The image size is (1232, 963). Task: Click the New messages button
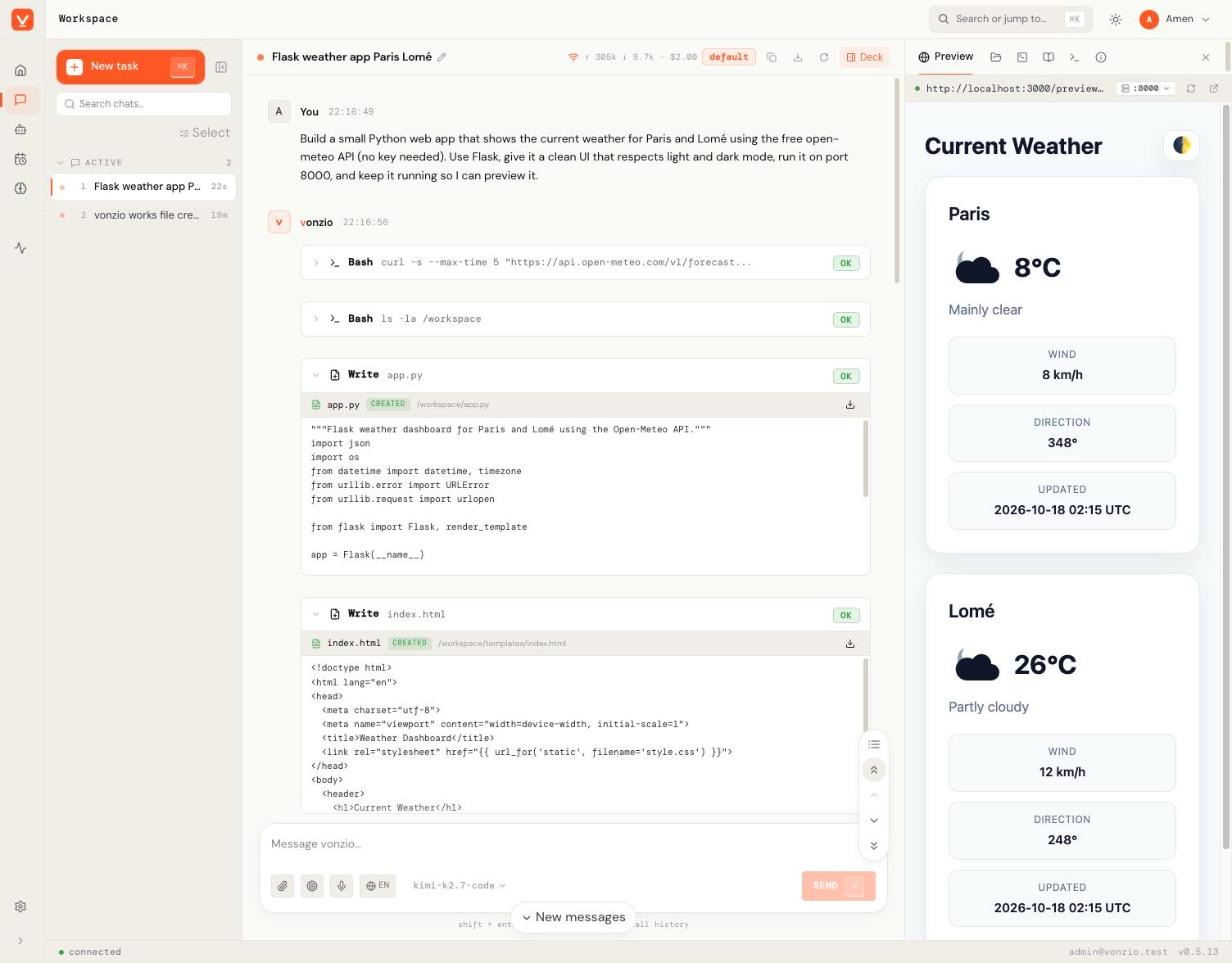coord(574,917)
